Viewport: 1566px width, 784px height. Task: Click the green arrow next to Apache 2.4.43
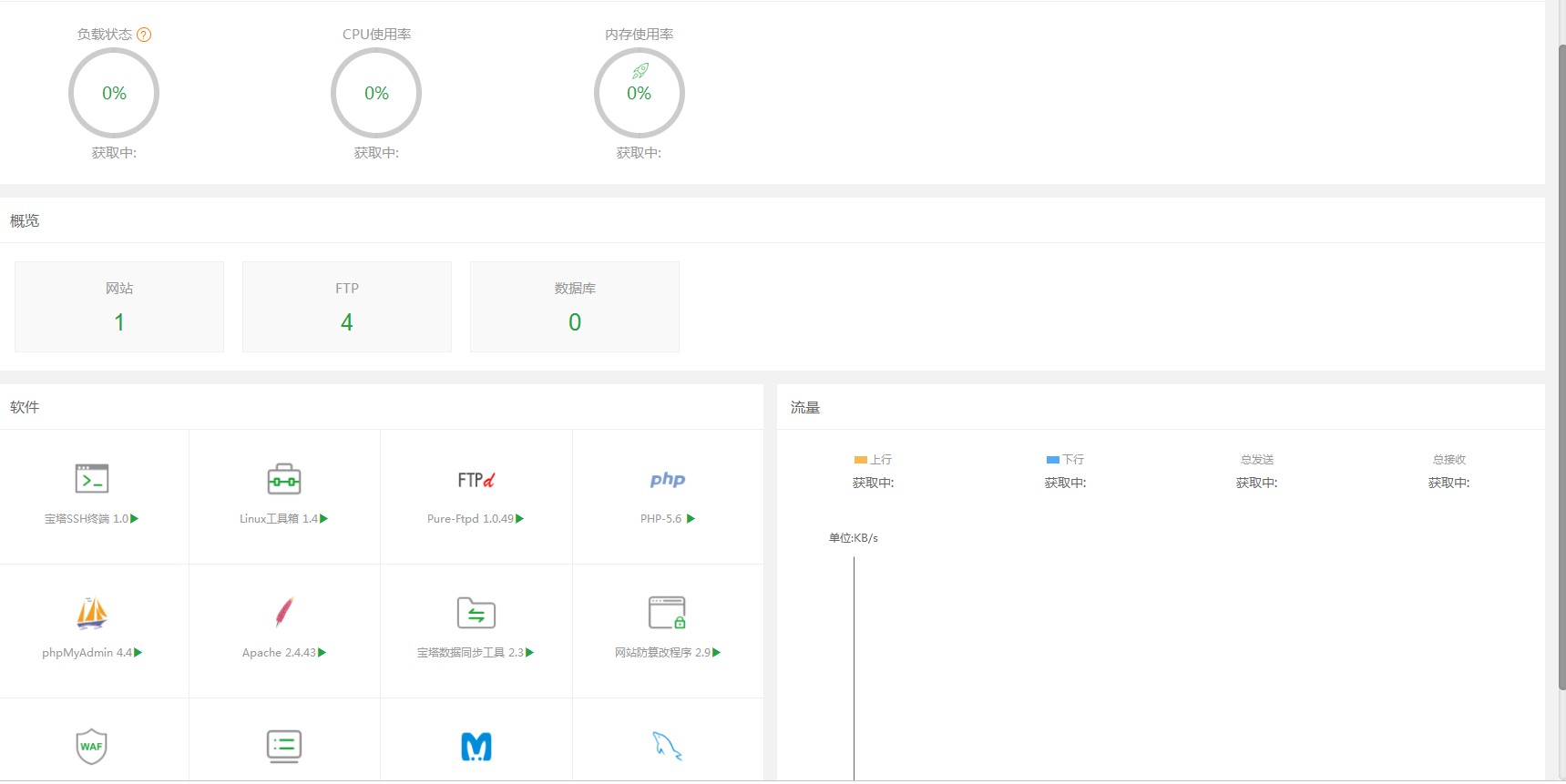[322, 653]
